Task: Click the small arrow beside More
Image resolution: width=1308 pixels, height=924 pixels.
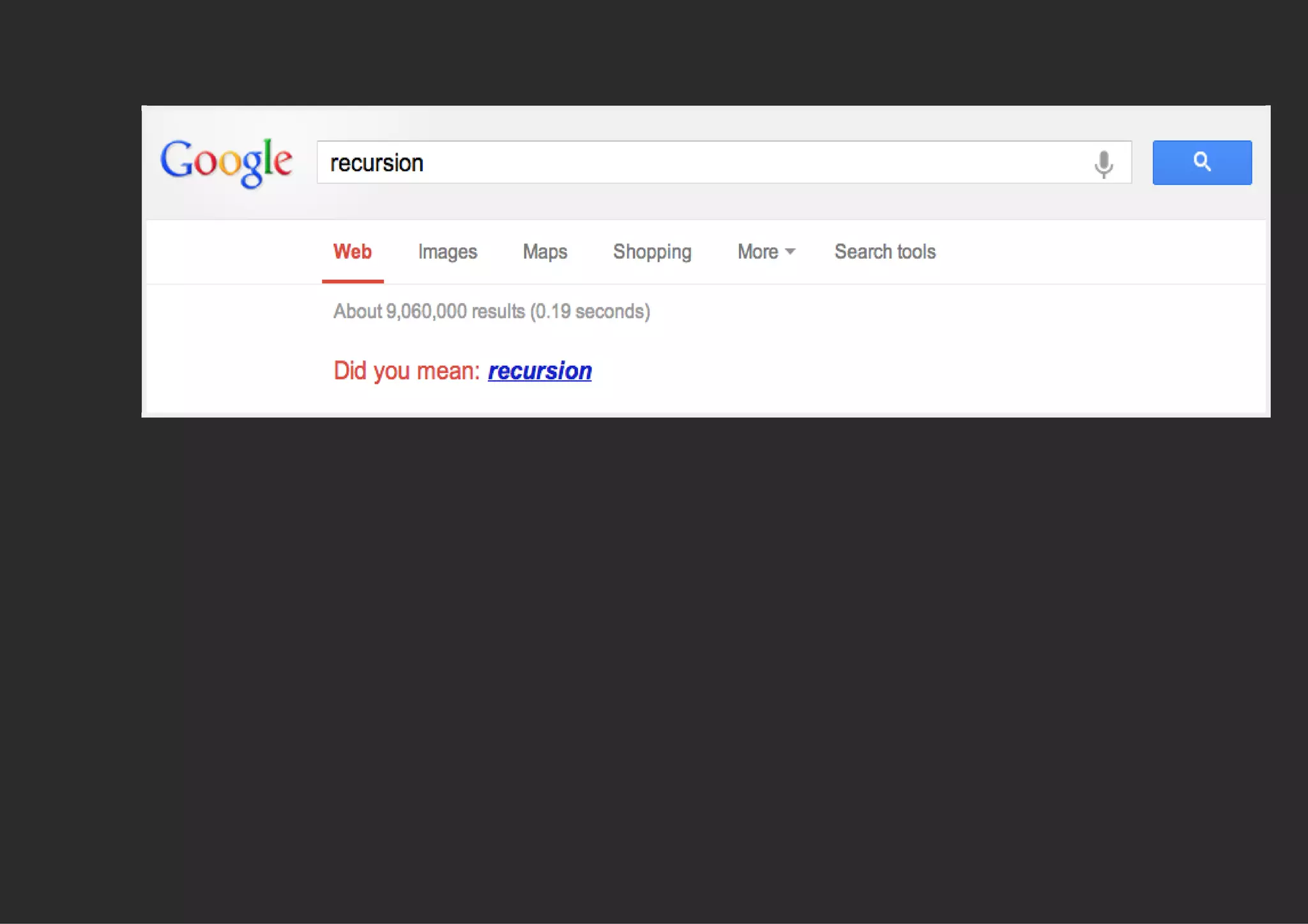Action: point(790,252)
